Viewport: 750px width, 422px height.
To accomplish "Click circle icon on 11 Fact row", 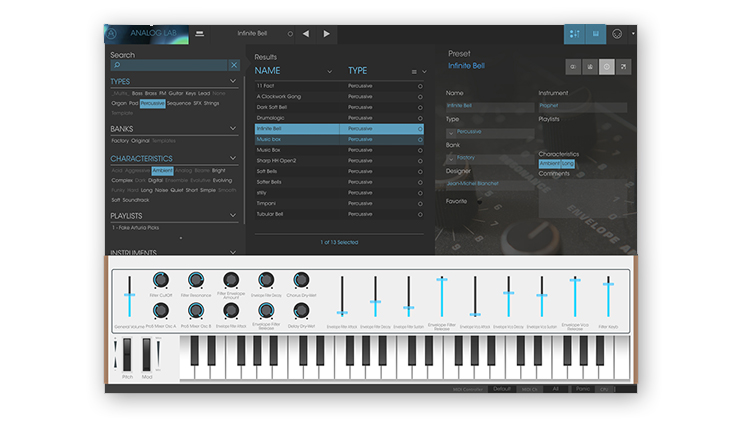I will coord(420,86).
